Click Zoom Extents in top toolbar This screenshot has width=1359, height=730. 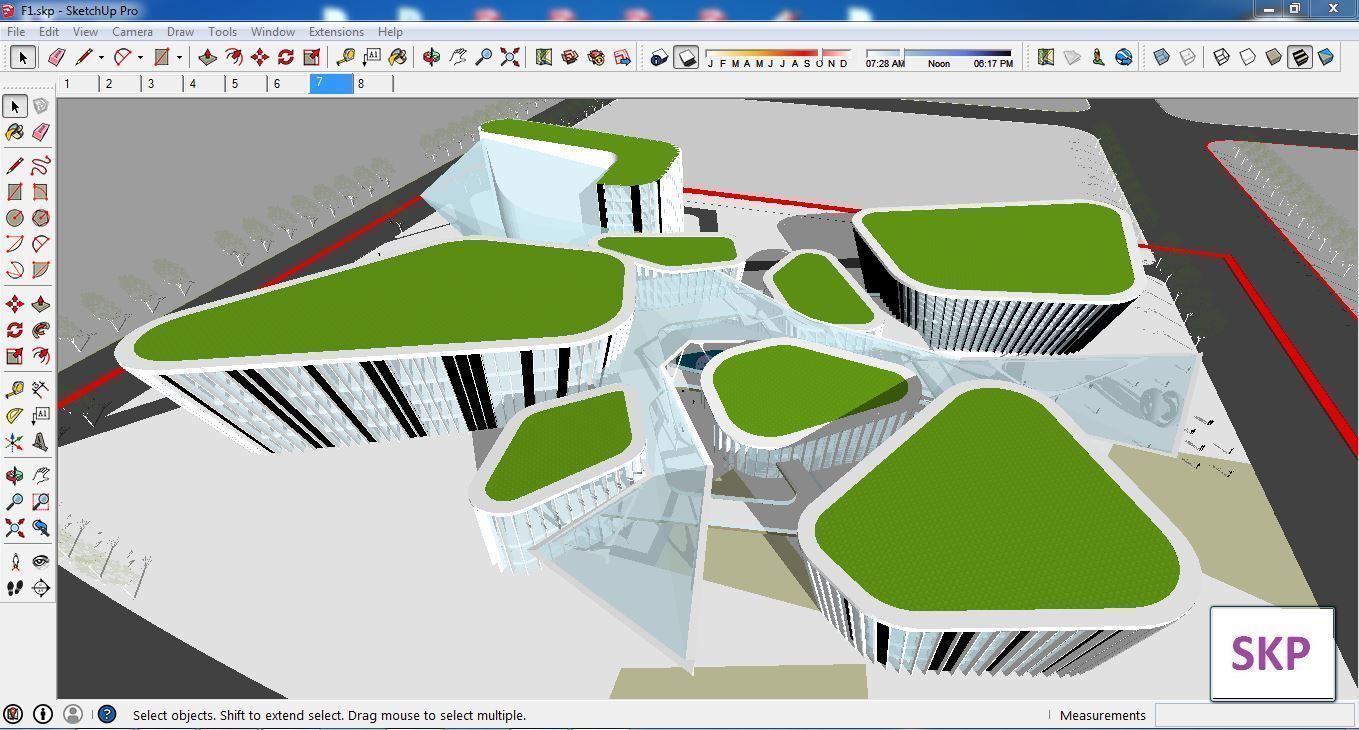[x=509, y=58]
